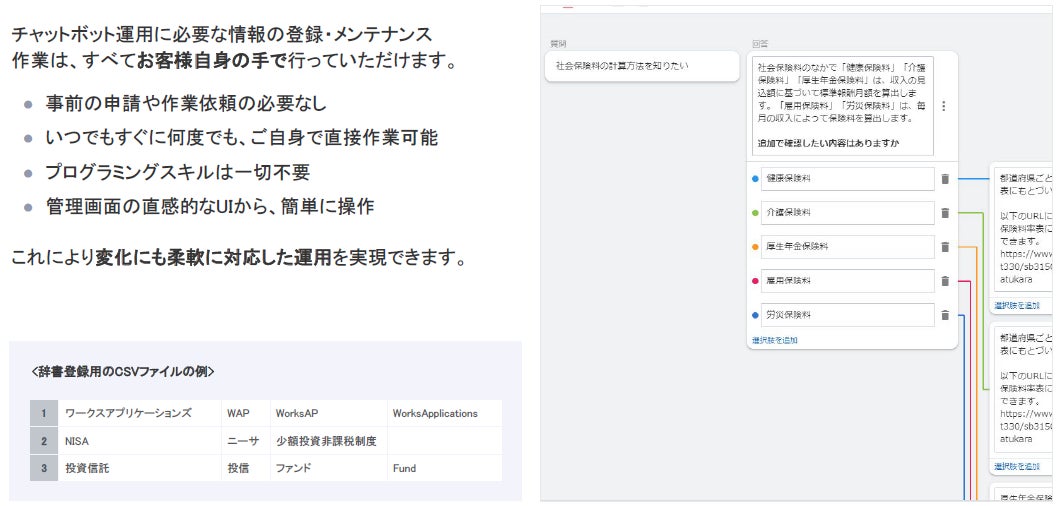Viewport: 1058px width, 506px height.
Task: Click the trash icon next to 労災保険料
Action: coord(945,315)
